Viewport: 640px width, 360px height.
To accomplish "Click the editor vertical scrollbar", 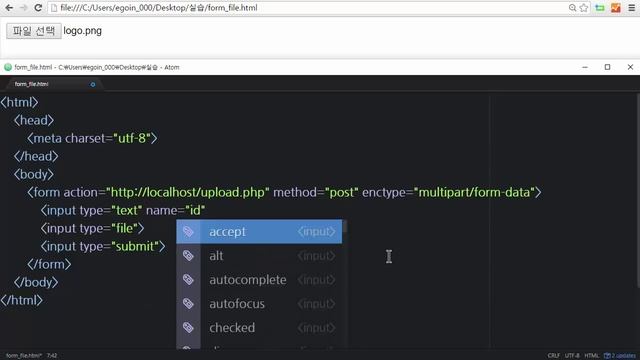I will click(x=638, y=191).
